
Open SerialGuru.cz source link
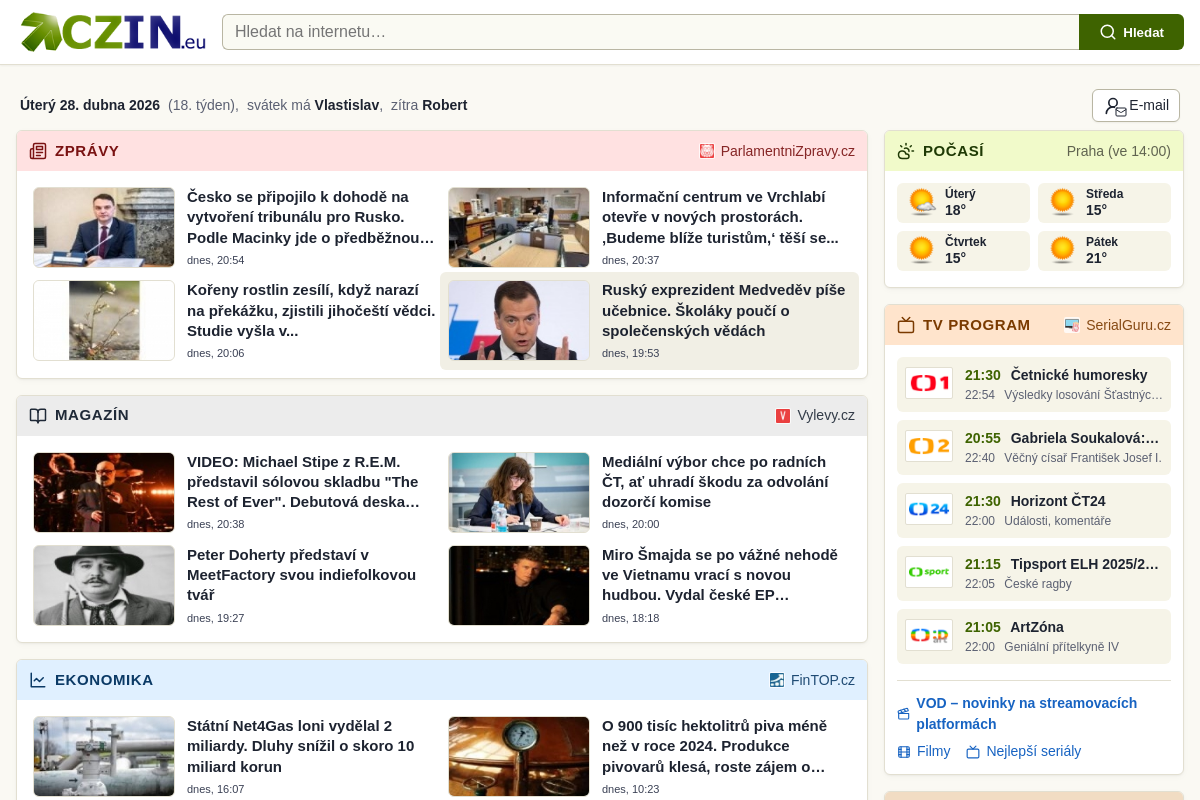(x=1128, y=325)
